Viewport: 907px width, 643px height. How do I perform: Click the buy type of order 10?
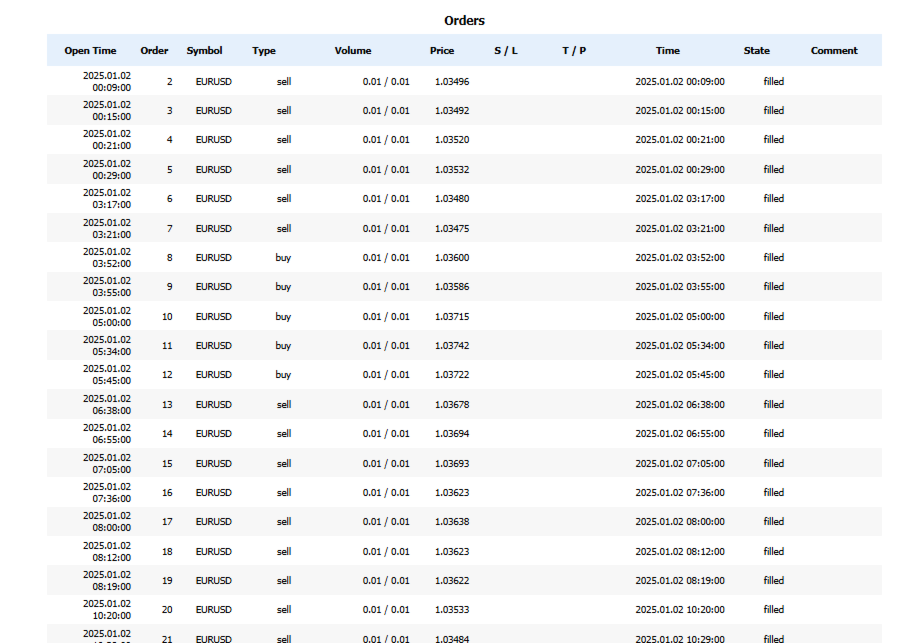[x=283, y=316]
